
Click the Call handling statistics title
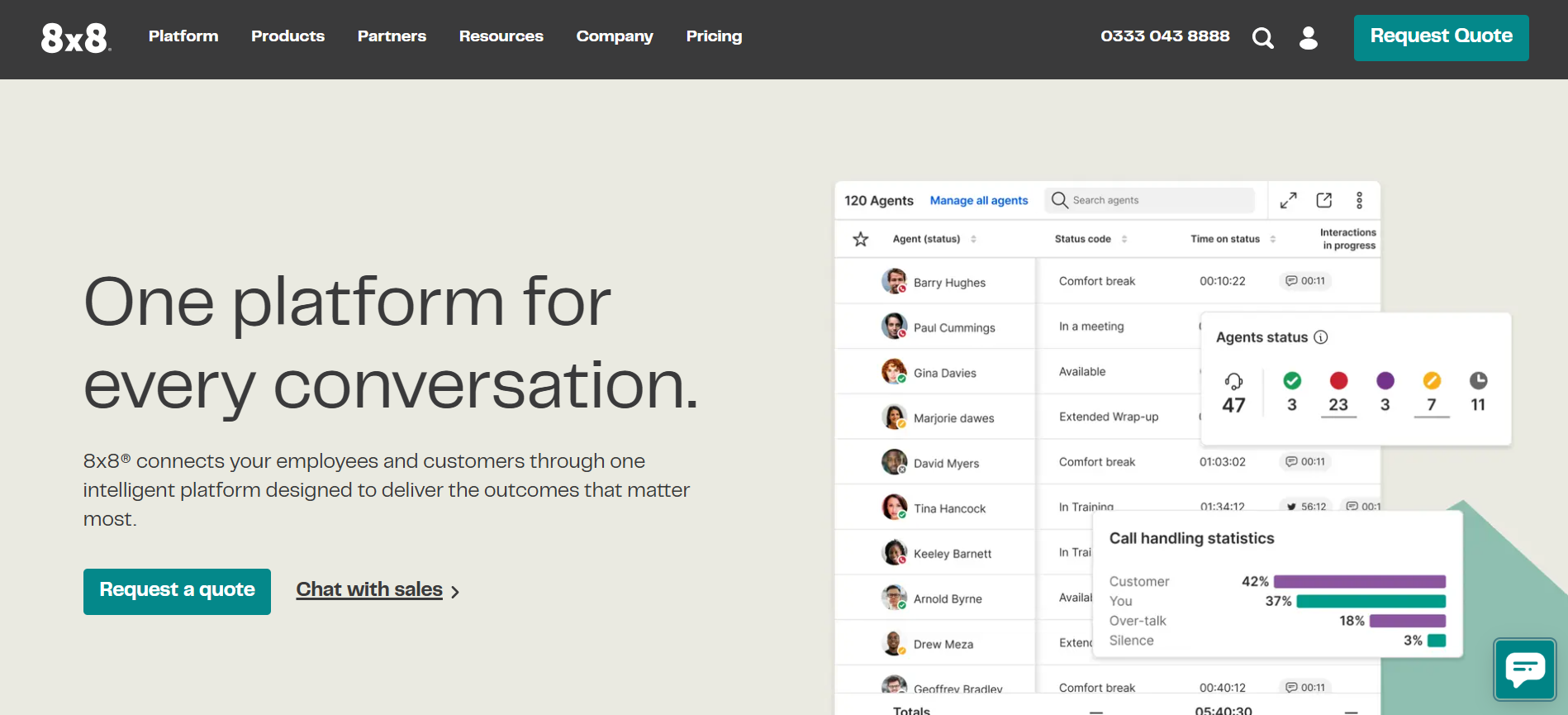pyautogui.click(x=1191, y=538)
